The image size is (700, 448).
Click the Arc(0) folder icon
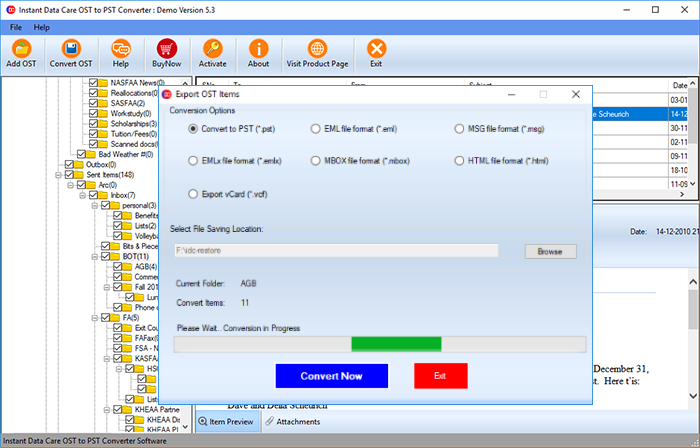[92, 185]
